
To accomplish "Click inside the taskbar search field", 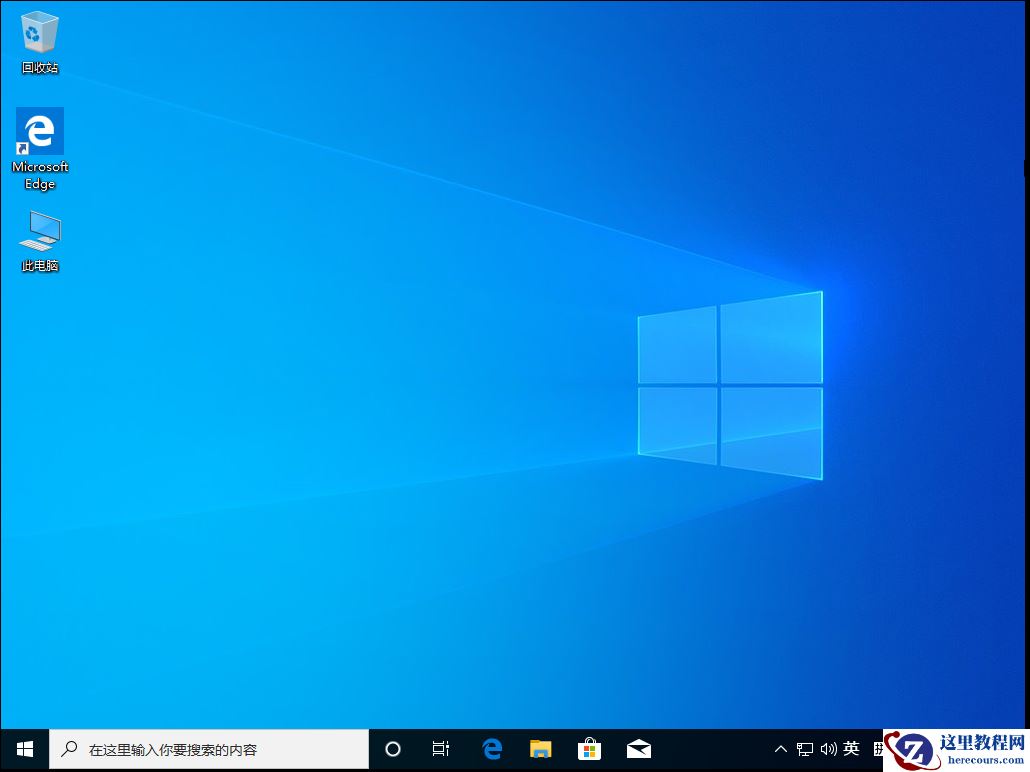I will 200,748.
